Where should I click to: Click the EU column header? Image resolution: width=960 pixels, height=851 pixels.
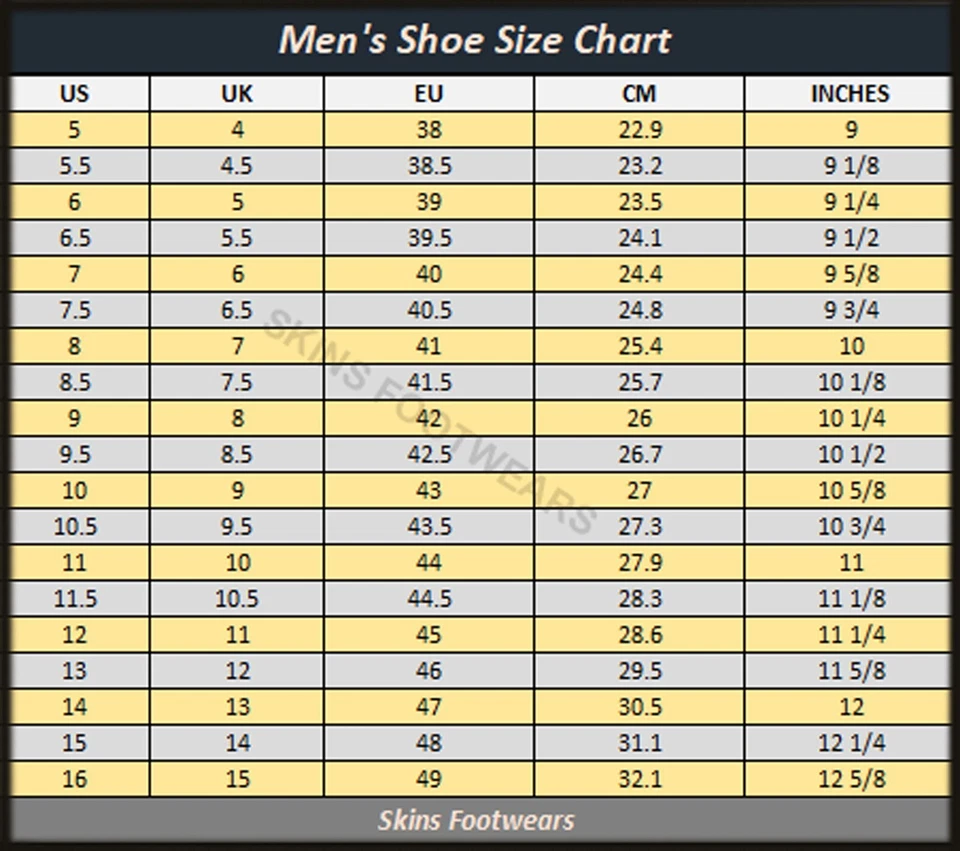(428, 94)
